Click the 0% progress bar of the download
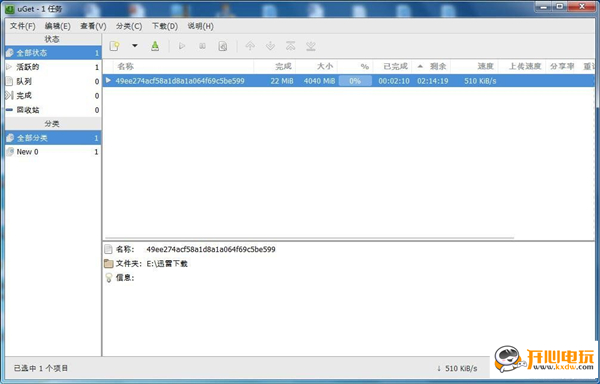The height and width of the screenshot is (384, 600). [x=355, y=81]
